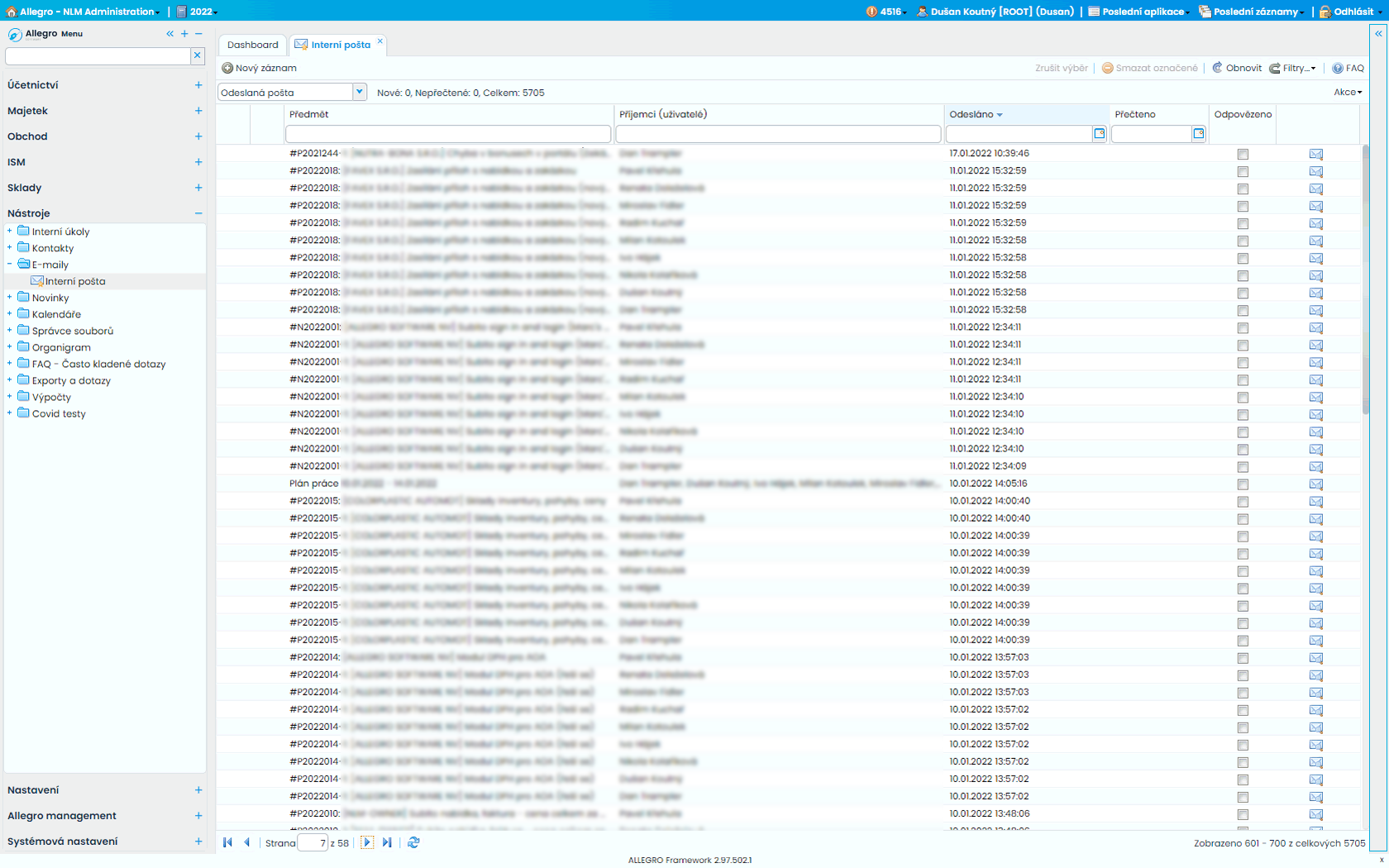
Task: Switch to the Dashboard tab
Action: point(253,45)
